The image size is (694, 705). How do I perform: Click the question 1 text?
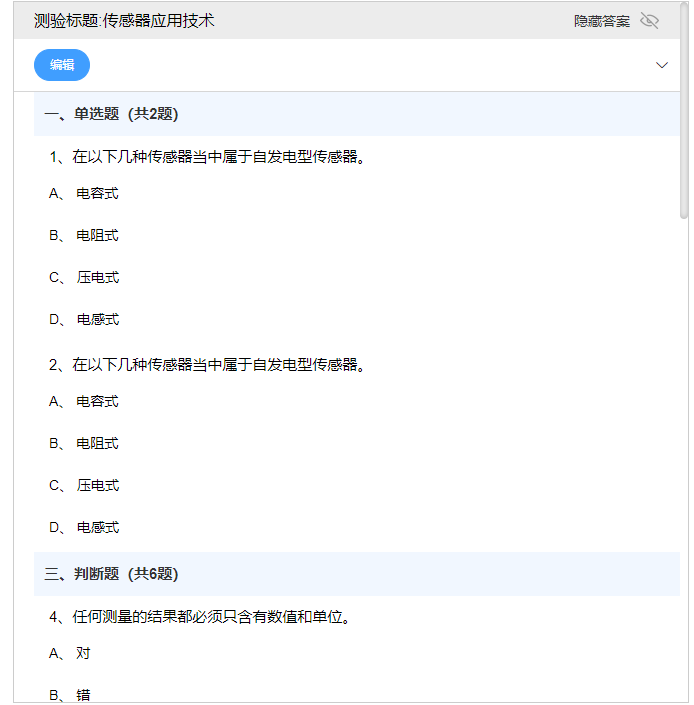tap(207, 157)
